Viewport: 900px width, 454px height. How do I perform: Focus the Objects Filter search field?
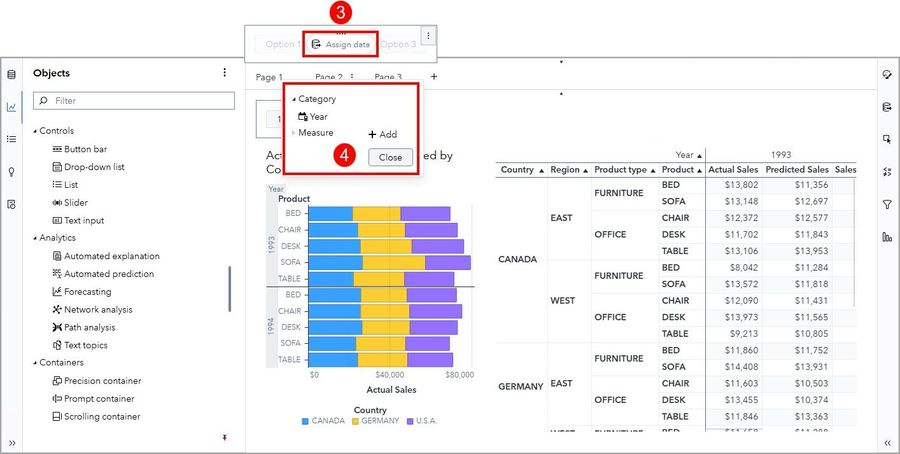point(134,100)
